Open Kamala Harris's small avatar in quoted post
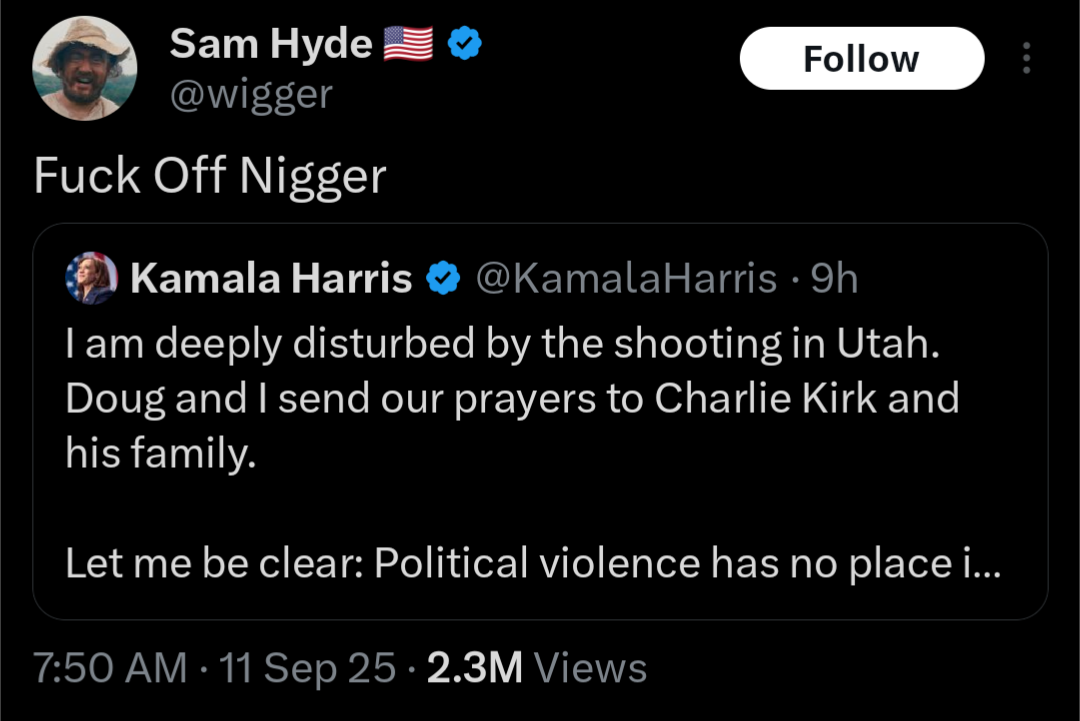This screenshot has width=1080, height=721. click(x=91, y=278)
